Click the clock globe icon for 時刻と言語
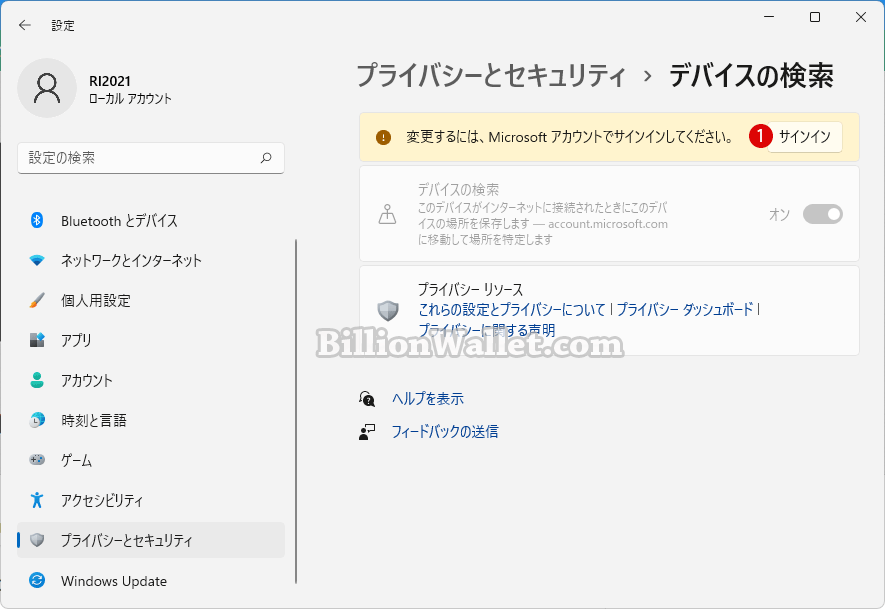This screenshot has height=609, width=885. [37, 420]
